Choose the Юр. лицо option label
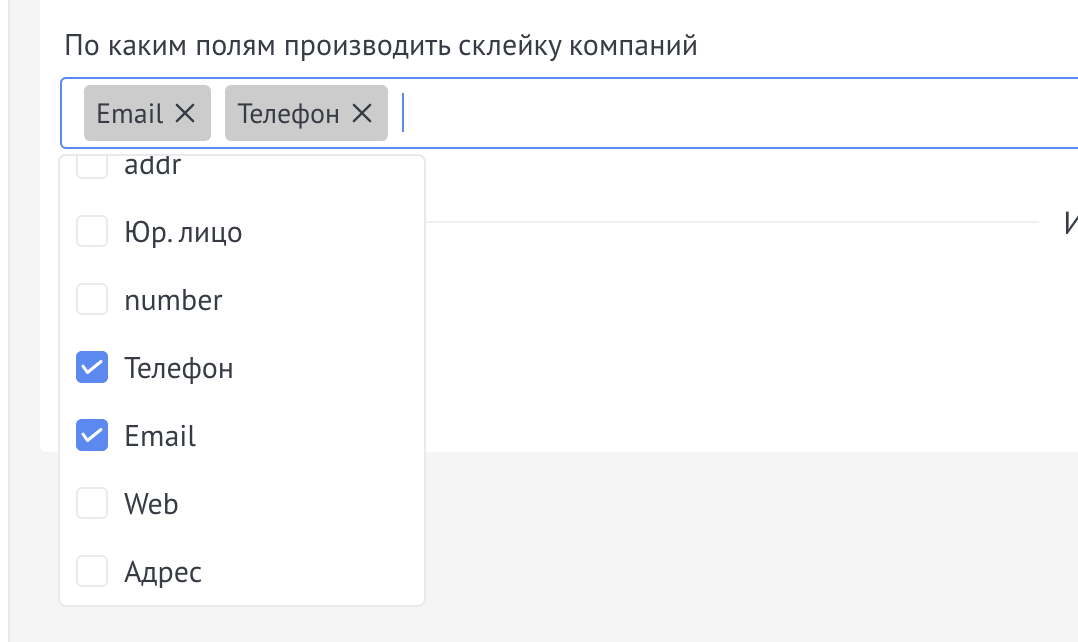This screenshot has width=1078, height=642. [183, 233]
